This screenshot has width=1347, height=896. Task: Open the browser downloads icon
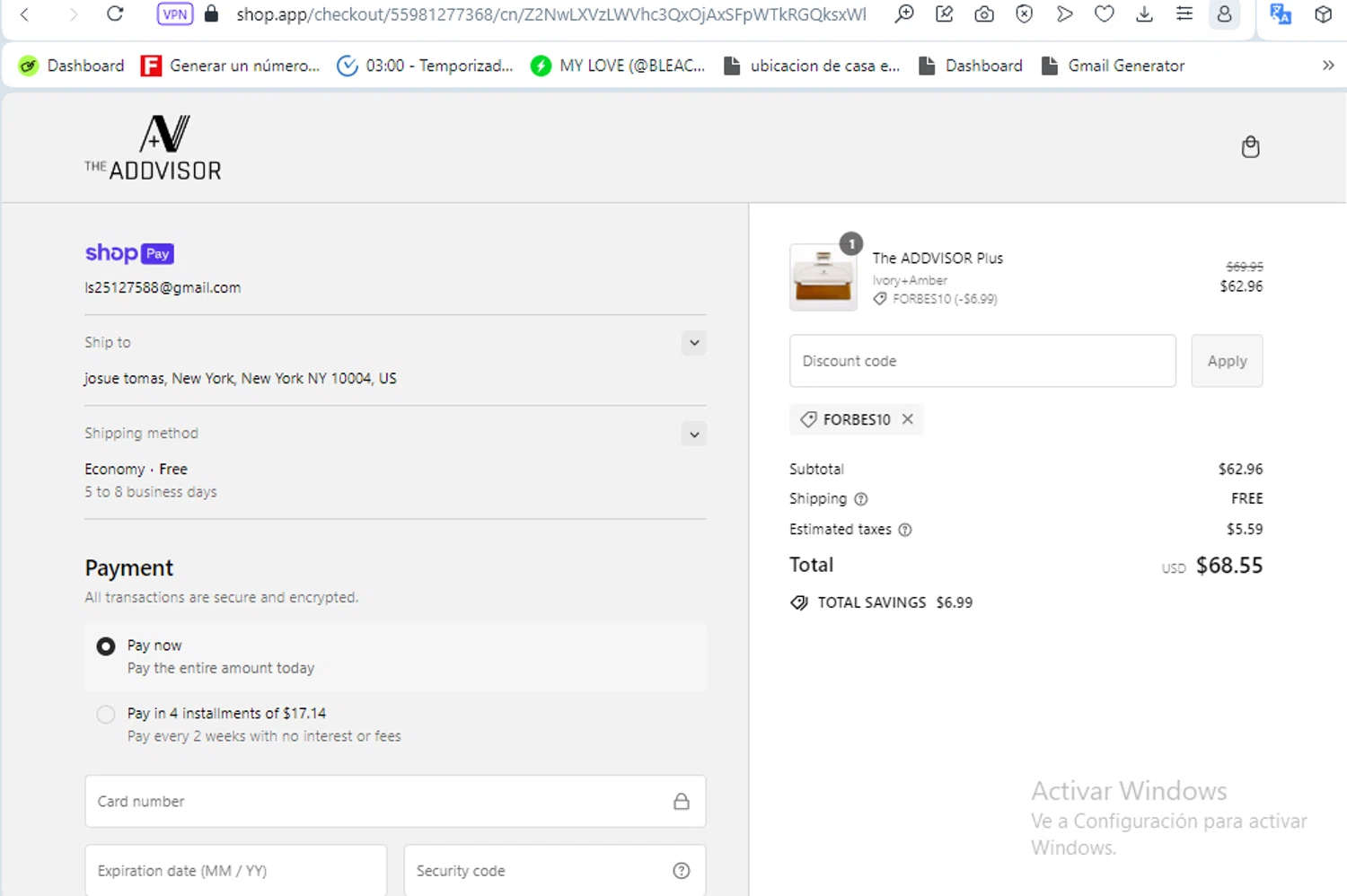click(1144, 13)
